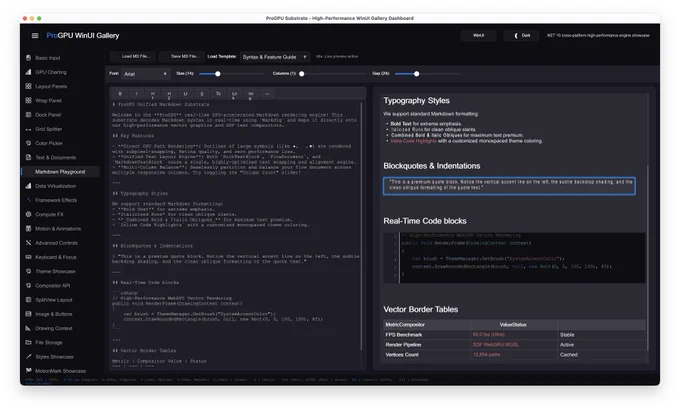Open the Grid Splitter sidebar icon
This screenshot has width=680, height=412.
[28, 129]
